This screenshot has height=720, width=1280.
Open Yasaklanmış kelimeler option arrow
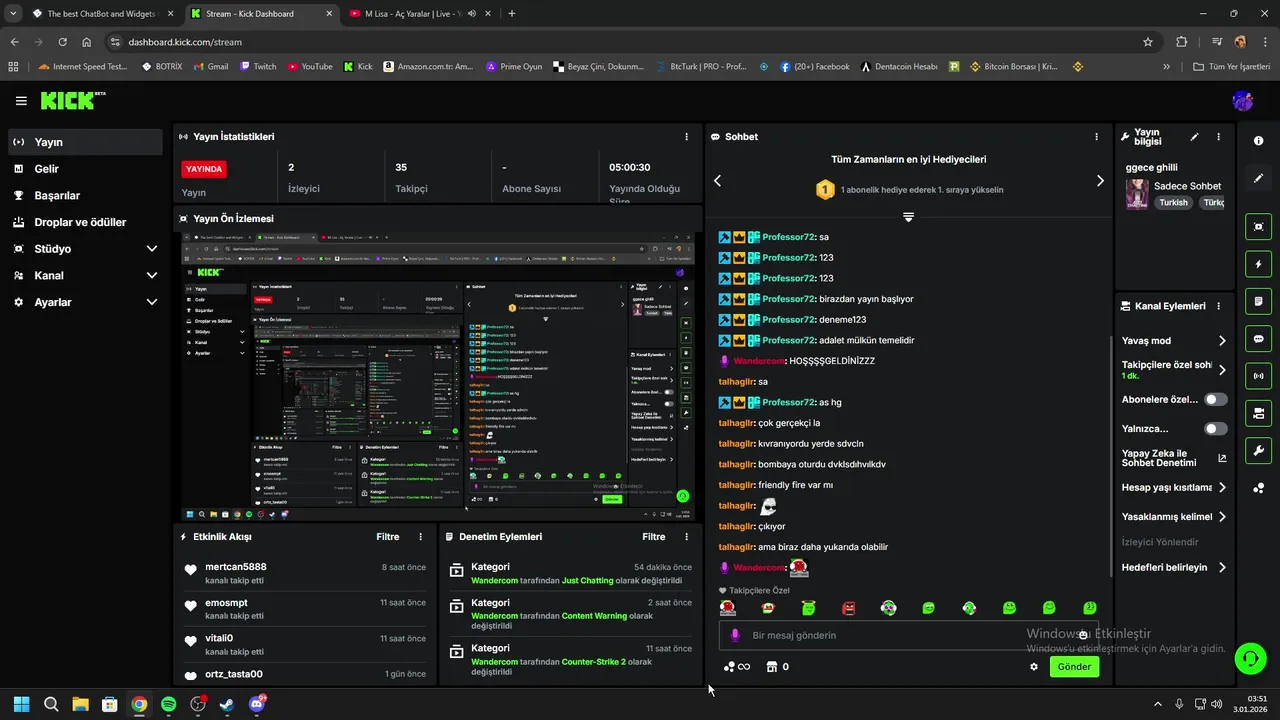1222,517
